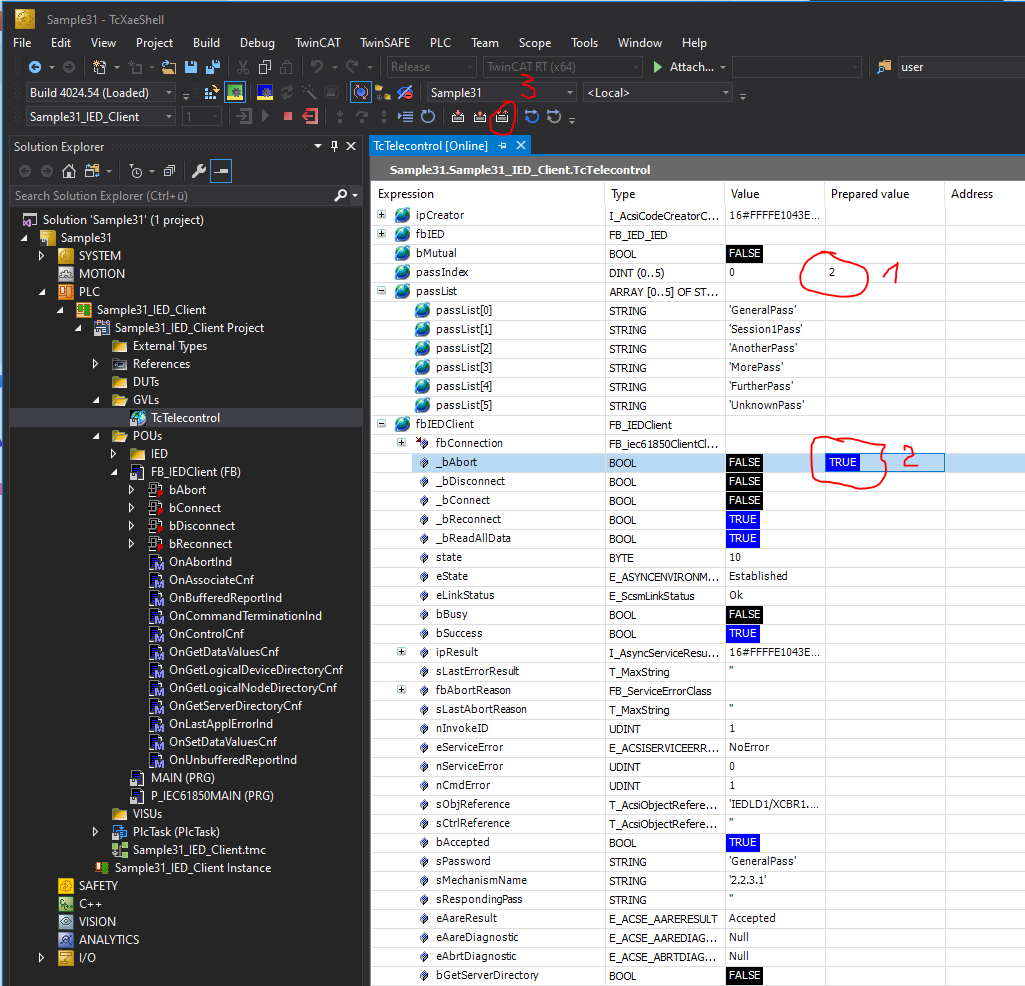Collapse the passList array row

(x=382, y=291)
